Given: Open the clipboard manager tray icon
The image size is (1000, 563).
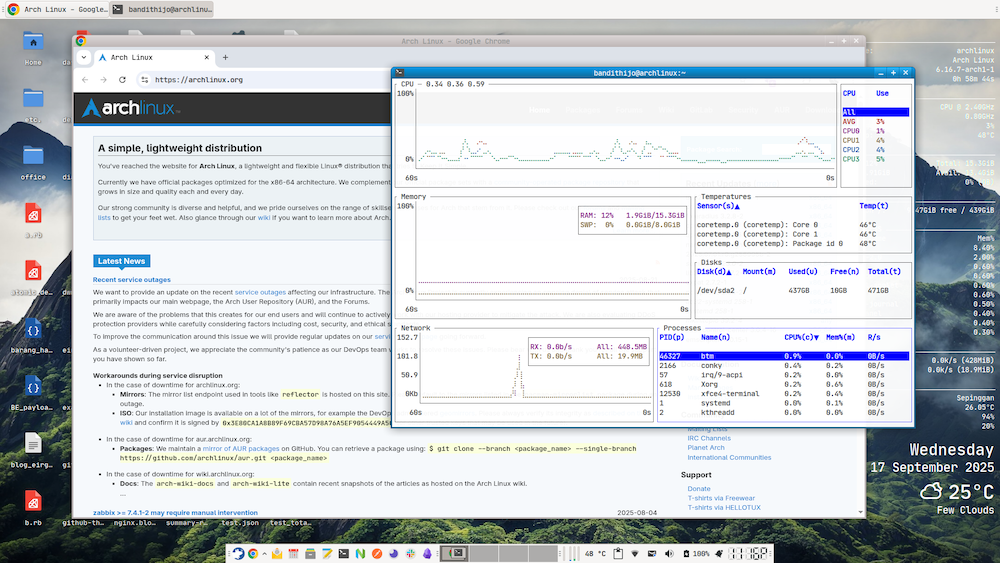Looking at the screenshot, I should click(x=618, y=553).
